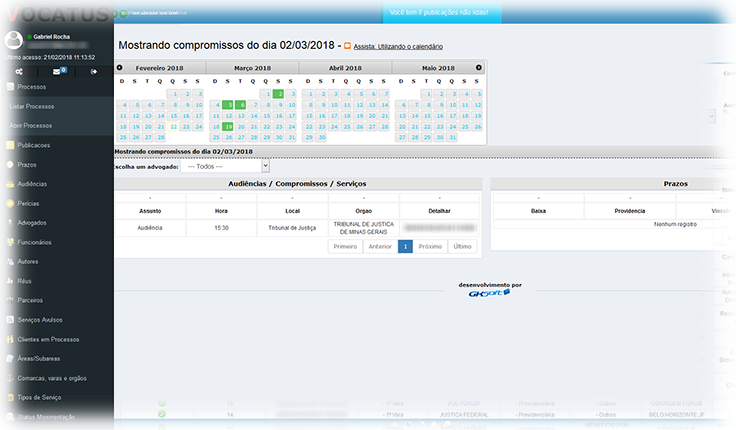Open the settings gears icon in sidebar
This screenshot has width=736, height=430.
20,71
